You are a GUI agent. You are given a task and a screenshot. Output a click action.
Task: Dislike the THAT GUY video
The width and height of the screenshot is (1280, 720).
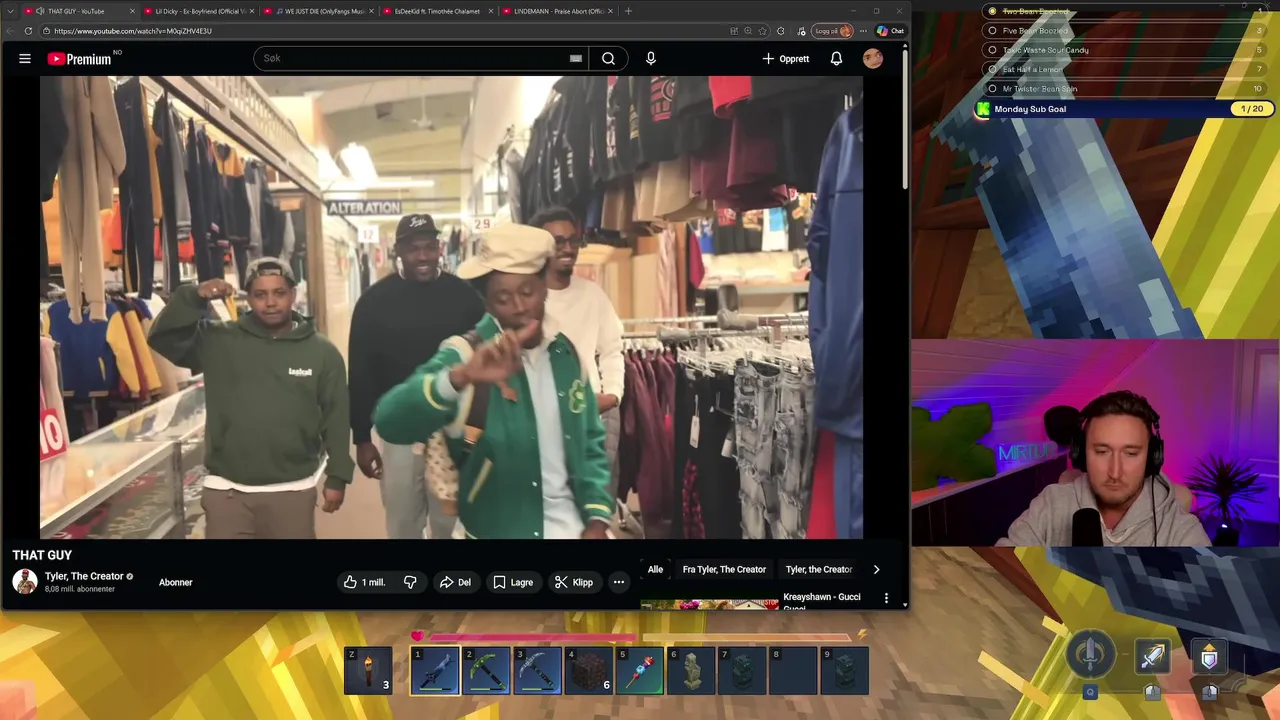click(x=410, y=582)
